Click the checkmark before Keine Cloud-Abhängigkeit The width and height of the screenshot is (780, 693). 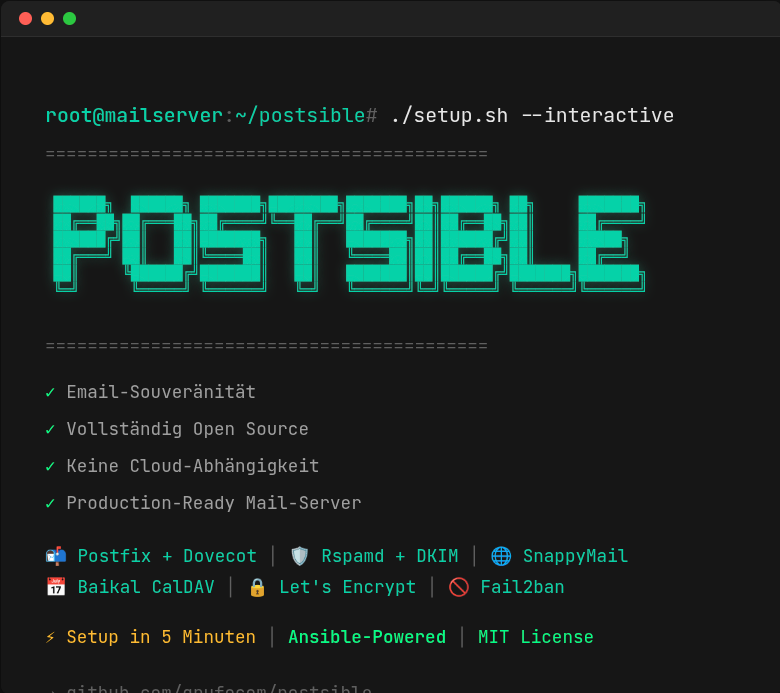pos(51,466)
